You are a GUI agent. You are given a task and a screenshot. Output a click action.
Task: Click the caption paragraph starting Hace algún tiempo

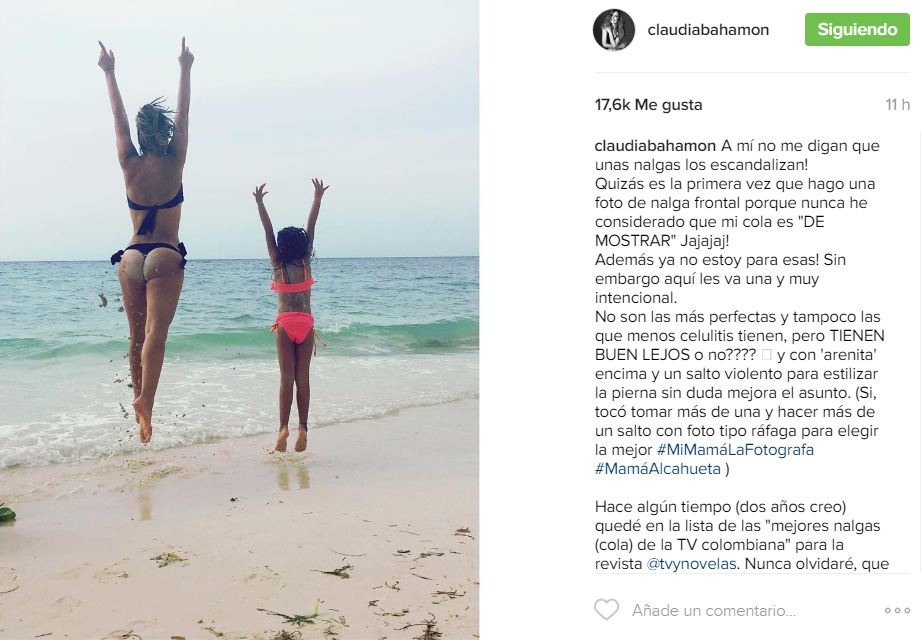click(741, 535)
